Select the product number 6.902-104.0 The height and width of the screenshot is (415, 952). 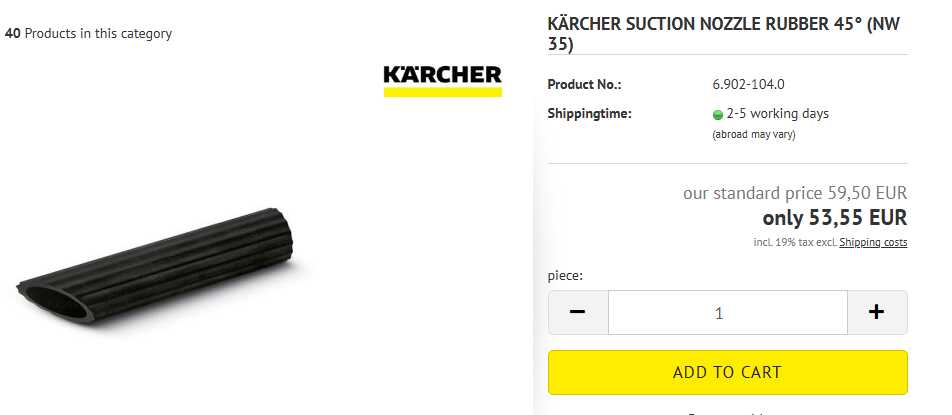coord(748,84)
